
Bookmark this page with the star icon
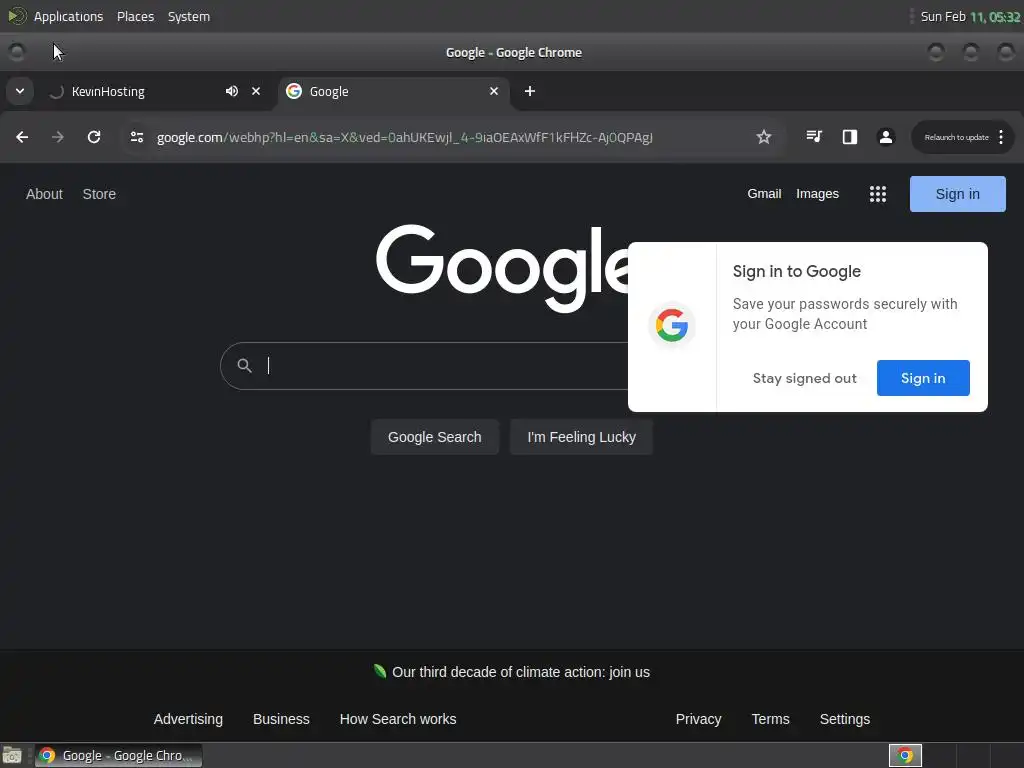click(x=763, y=137)
